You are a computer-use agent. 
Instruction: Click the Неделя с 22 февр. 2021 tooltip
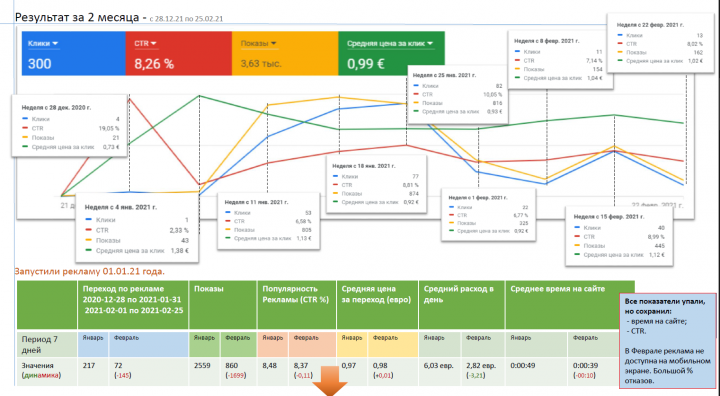[x=660, y=42]
